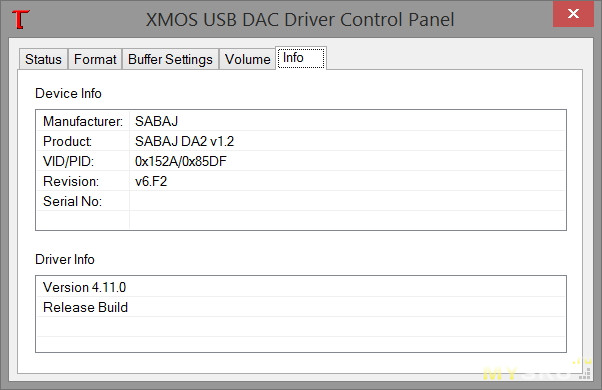Select the Manufacturer SABAJ row
The image size is (602, 390).
click(x=301, y=121)
